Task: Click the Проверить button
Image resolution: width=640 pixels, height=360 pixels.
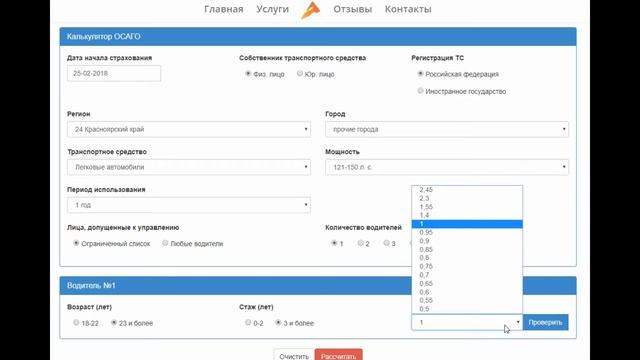Action: (545, 322)
